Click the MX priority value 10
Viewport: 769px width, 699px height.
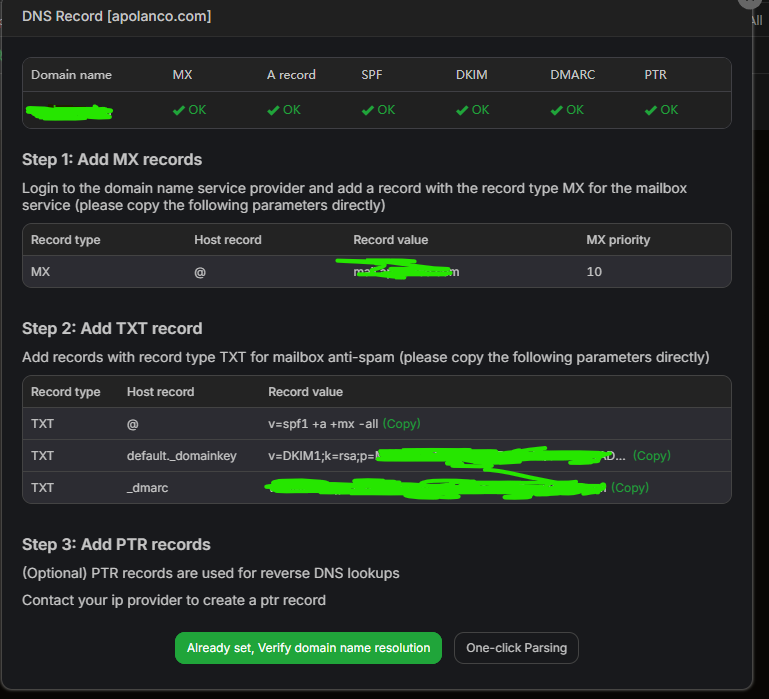[x=594, y=272]
